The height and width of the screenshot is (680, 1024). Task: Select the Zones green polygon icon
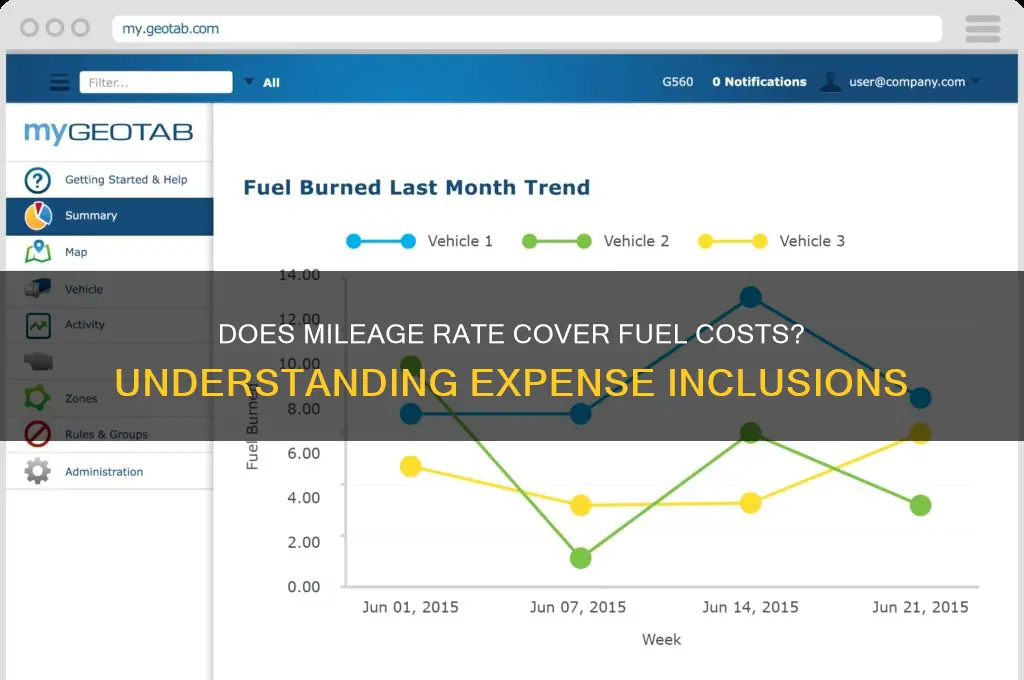[37, 397]
